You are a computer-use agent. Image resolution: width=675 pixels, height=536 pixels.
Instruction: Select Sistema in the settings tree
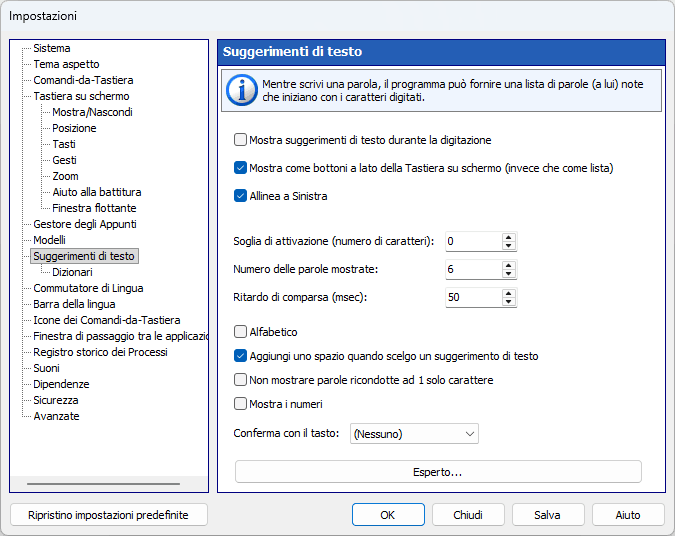[x=52, y=48]
